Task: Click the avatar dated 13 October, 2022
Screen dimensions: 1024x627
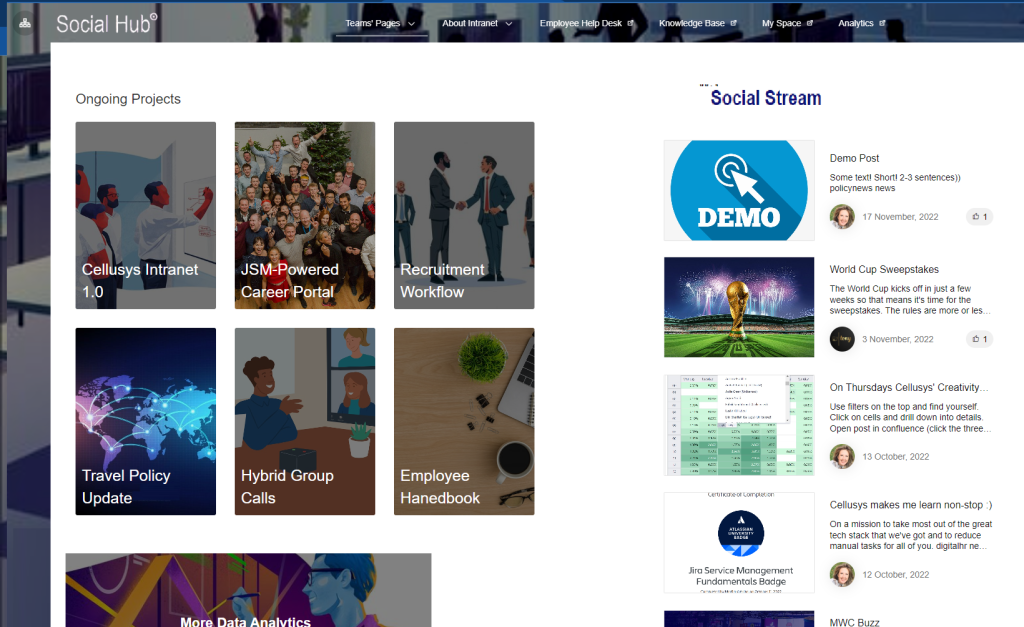Action: (842, 457)
